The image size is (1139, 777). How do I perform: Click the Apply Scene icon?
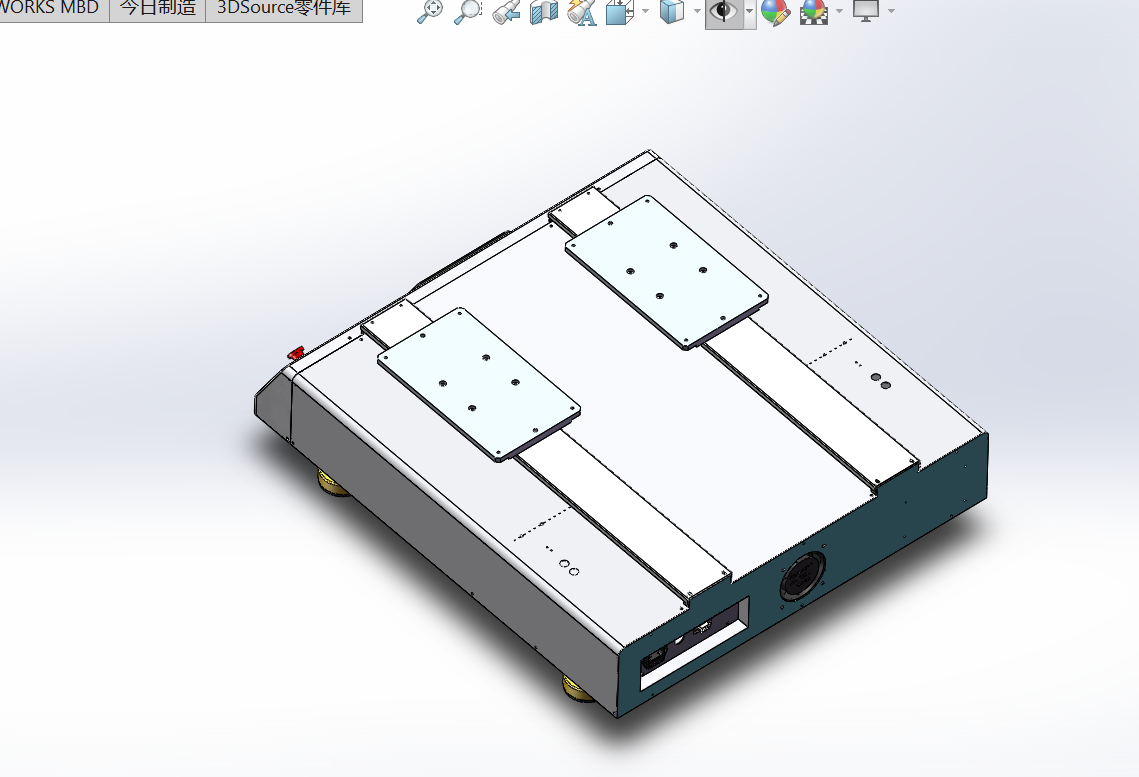pyautogui.click(x=814, y=12)
